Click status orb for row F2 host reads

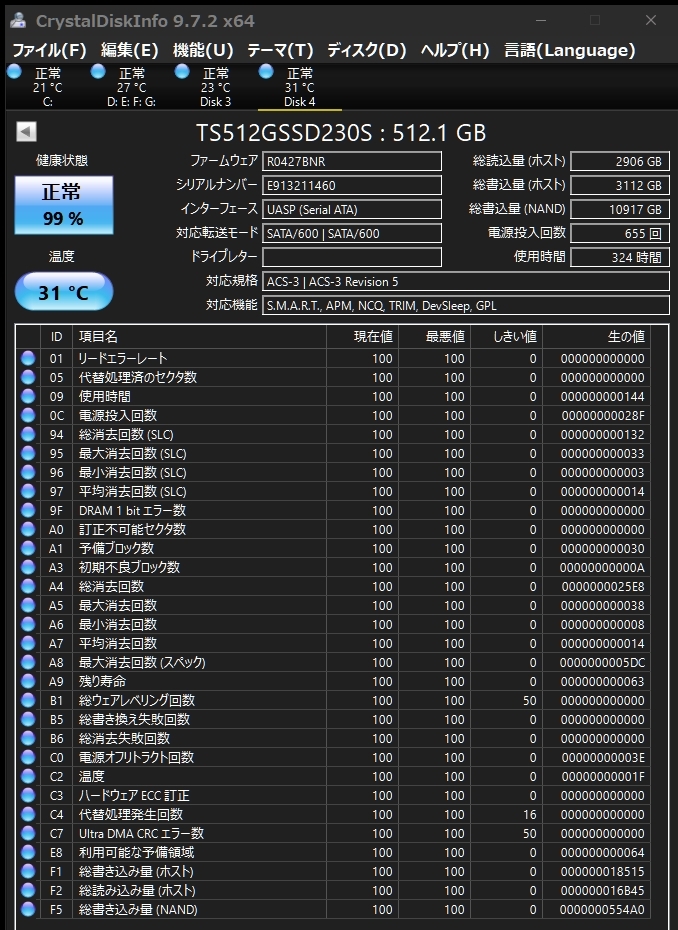28,890
